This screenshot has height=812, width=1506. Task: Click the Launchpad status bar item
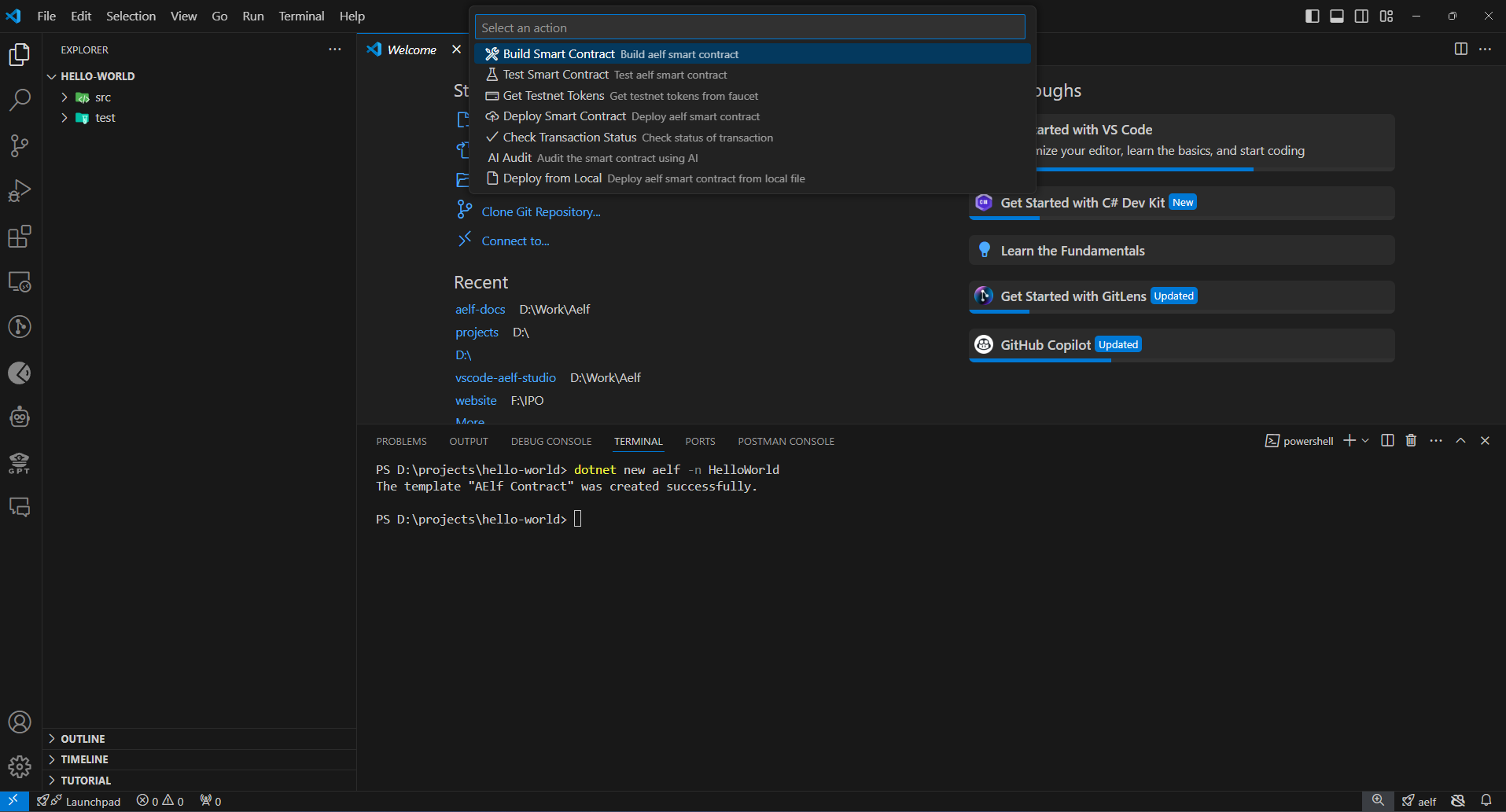pos(79,801)
